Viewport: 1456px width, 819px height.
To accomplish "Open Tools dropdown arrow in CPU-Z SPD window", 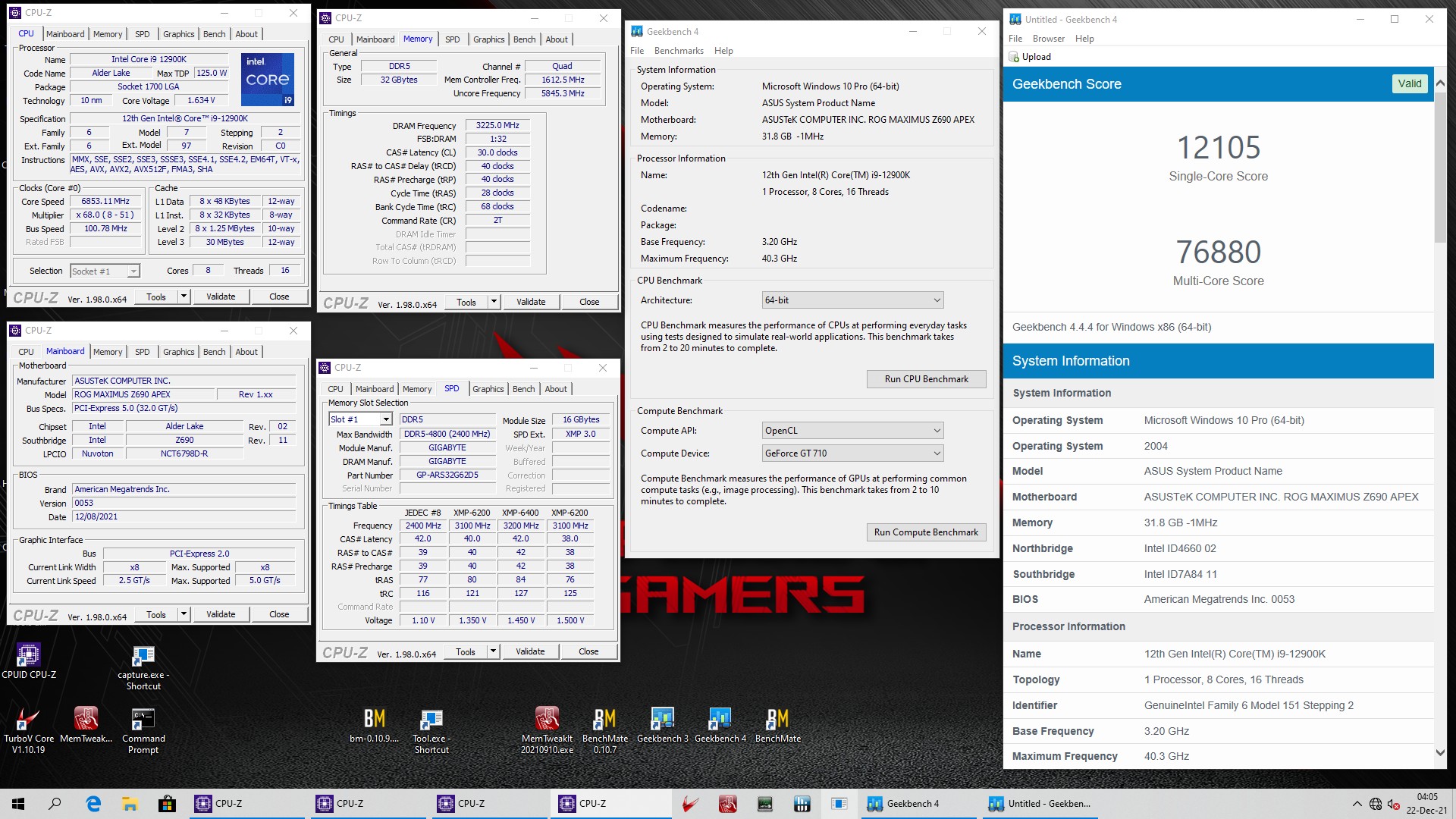I will 493,651.
